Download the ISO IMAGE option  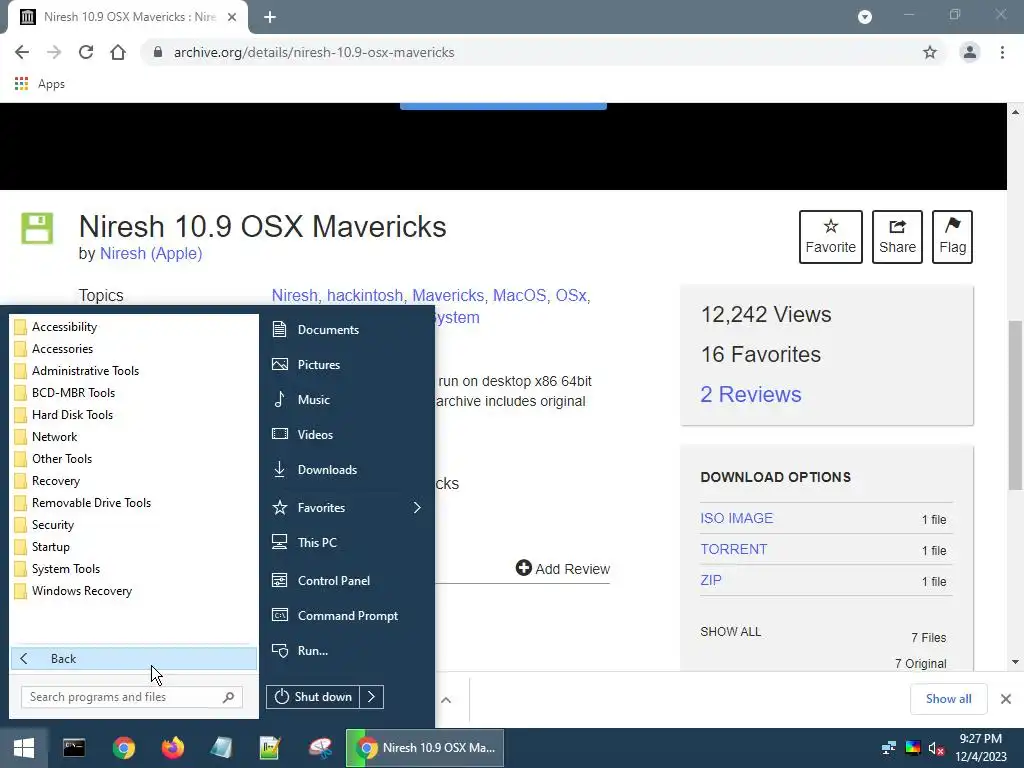pyautogui.click(x=737, y=518)
